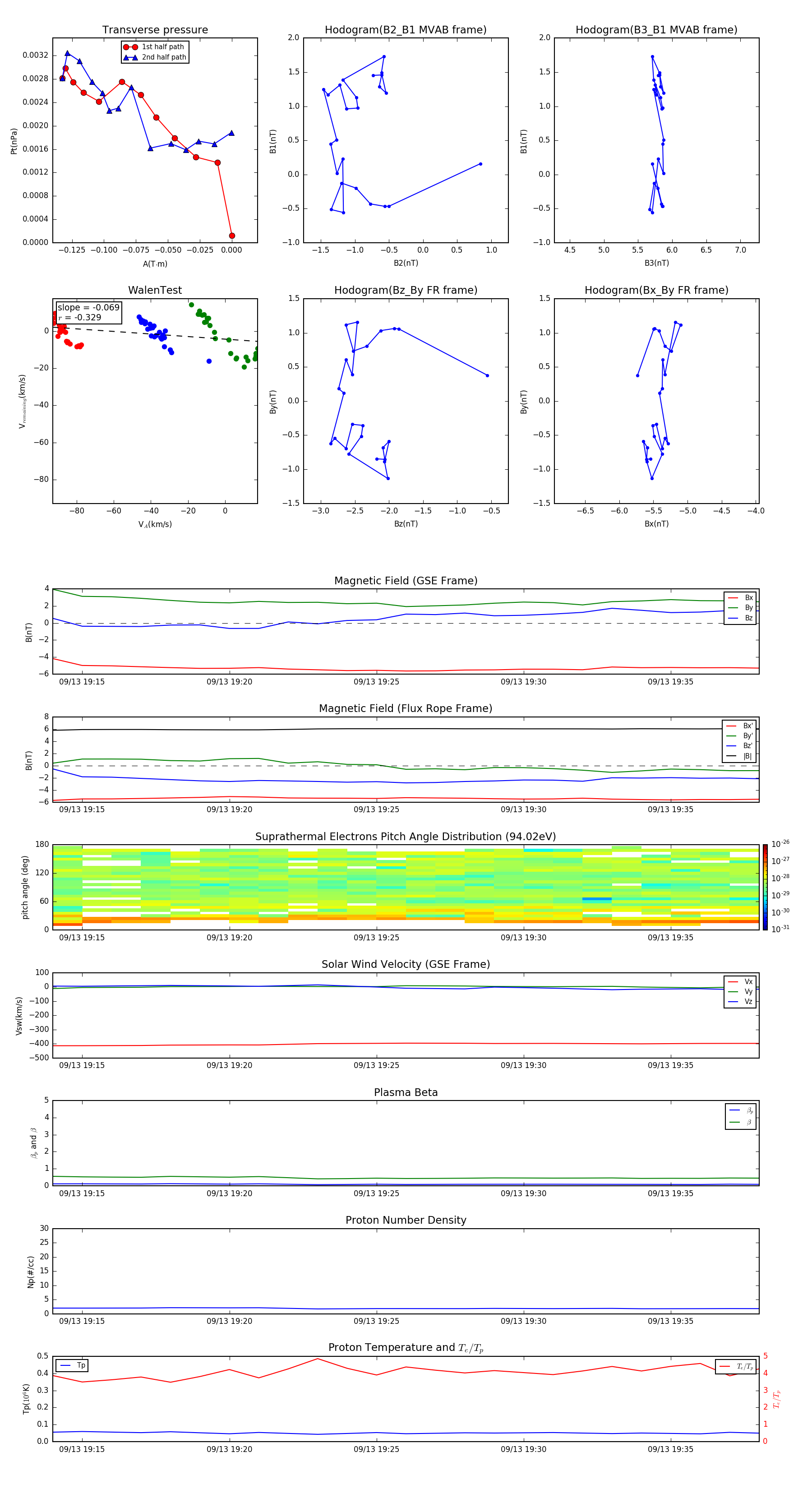This screenshot has width=812, height=1489.
Task: Click the Proton Temperature and Te/Tp title
Action: click(x=406, y=1347)
